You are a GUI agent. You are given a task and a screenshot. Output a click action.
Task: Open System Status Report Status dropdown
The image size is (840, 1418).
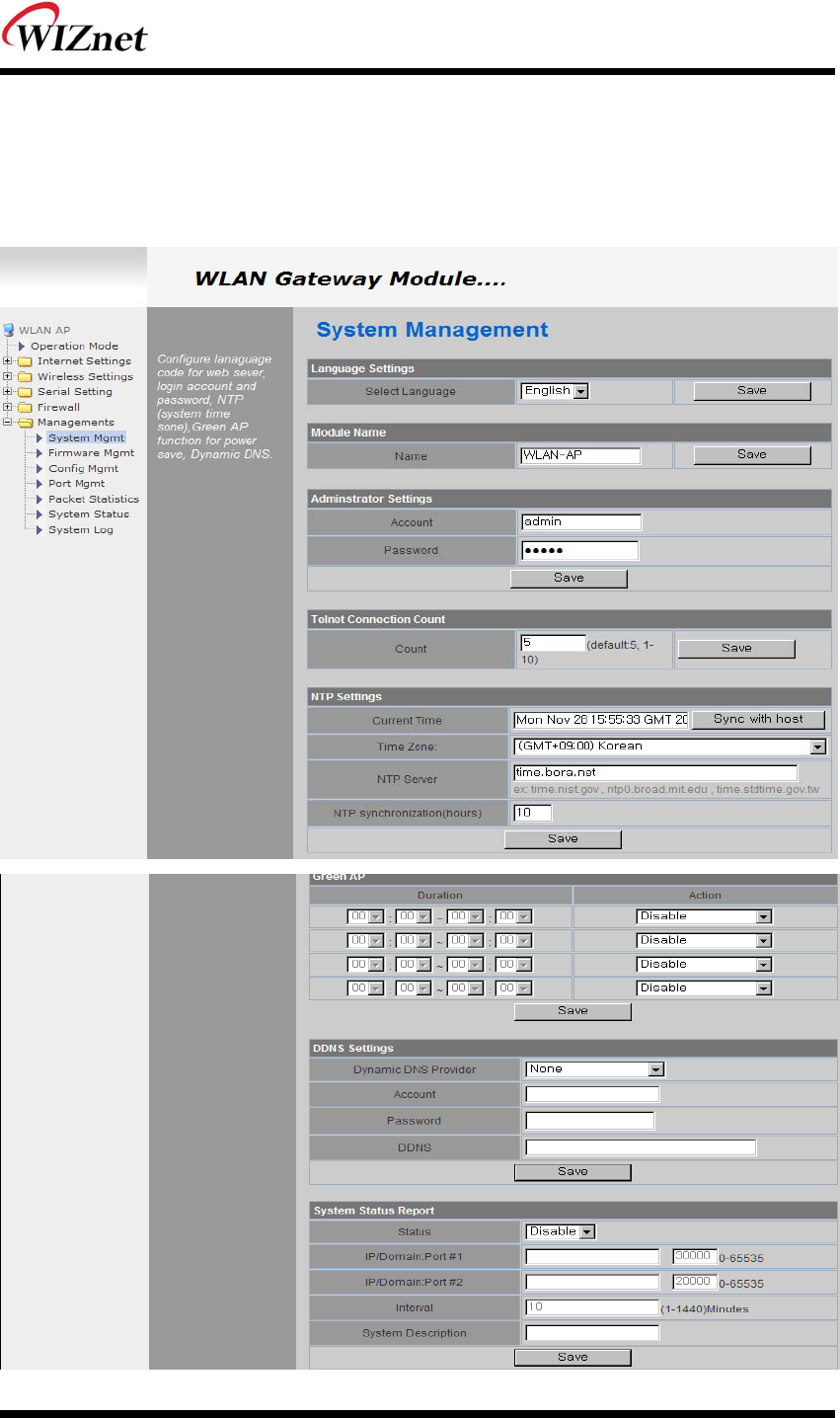click(x=561, y=1232)
